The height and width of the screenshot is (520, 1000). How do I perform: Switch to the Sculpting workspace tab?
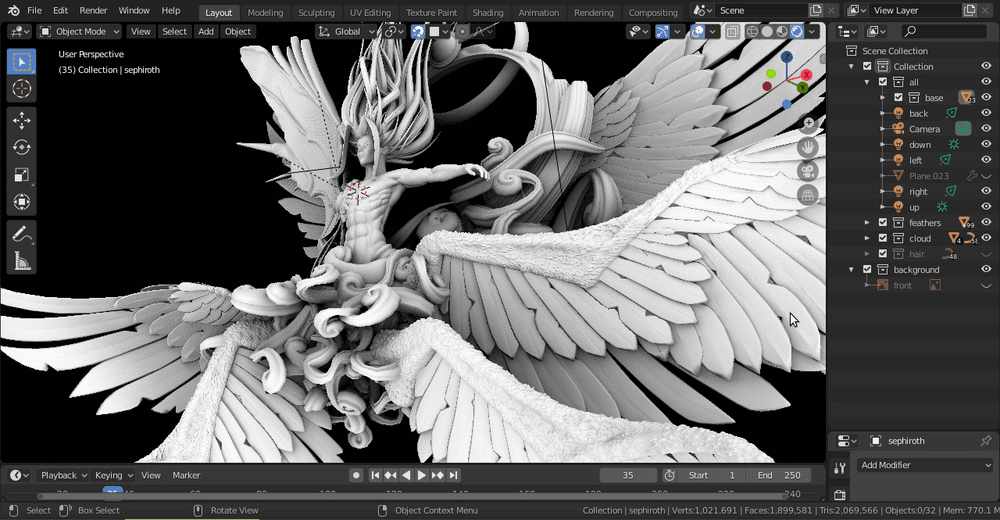pyautogui.click(x=316, y=13)
